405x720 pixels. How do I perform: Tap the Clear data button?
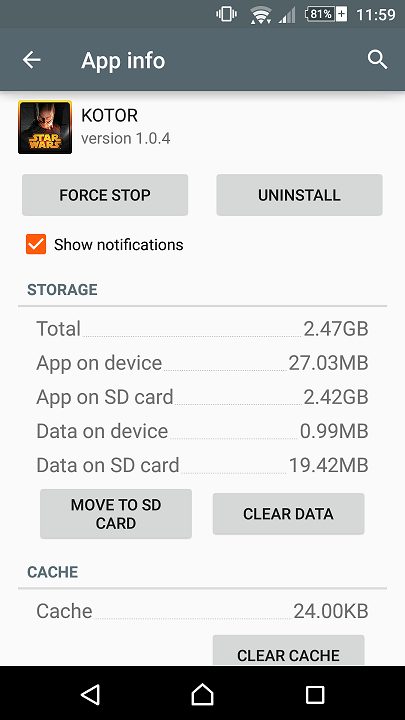[288, 514]
